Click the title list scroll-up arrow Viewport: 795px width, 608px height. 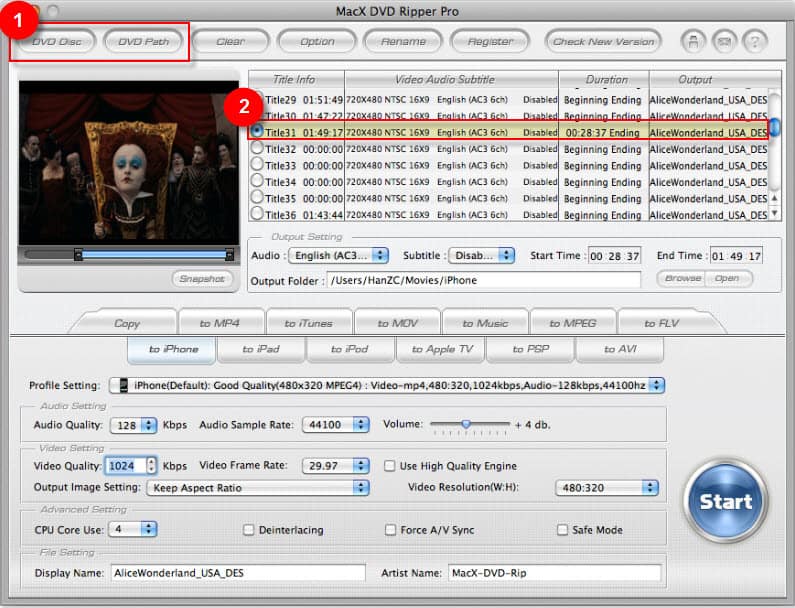point(774,198)
